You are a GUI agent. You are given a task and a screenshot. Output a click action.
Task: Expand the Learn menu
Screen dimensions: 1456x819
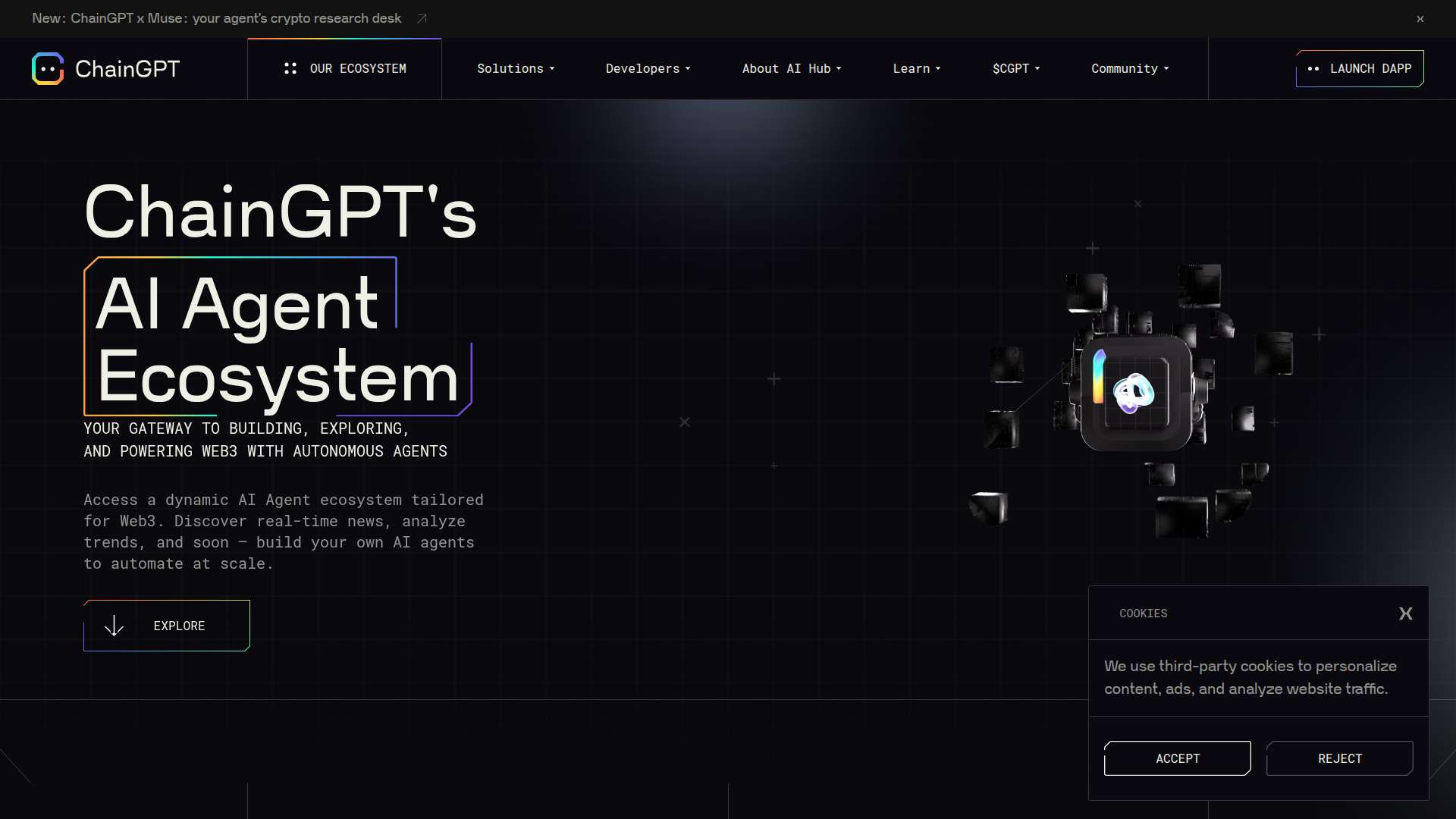pyautogui.click(x=916, y=69)
